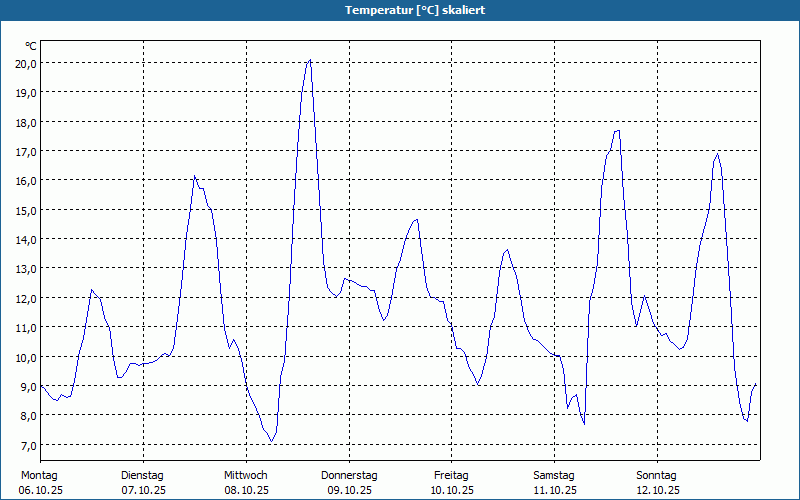Click the Samstag day label
Viewport: 800px width, 500px height.
554,476
